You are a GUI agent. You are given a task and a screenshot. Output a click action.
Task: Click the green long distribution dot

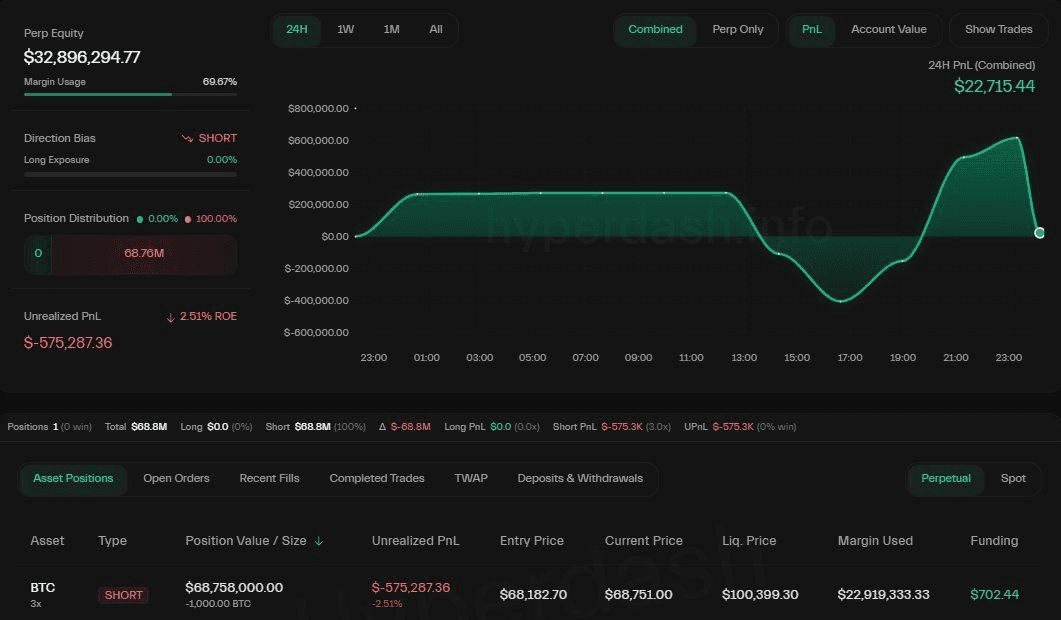140,219
